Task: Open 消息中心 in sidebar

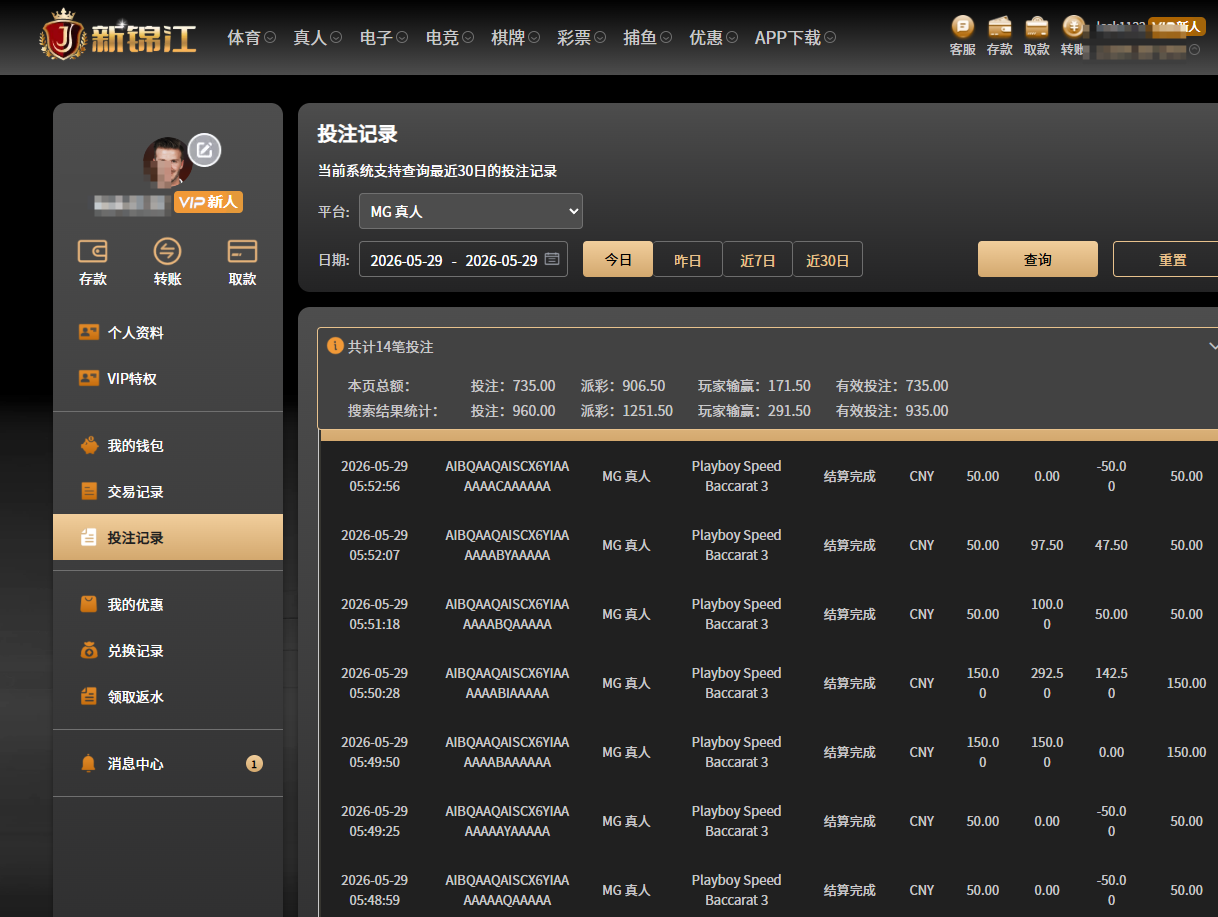Action: point(168,763)
